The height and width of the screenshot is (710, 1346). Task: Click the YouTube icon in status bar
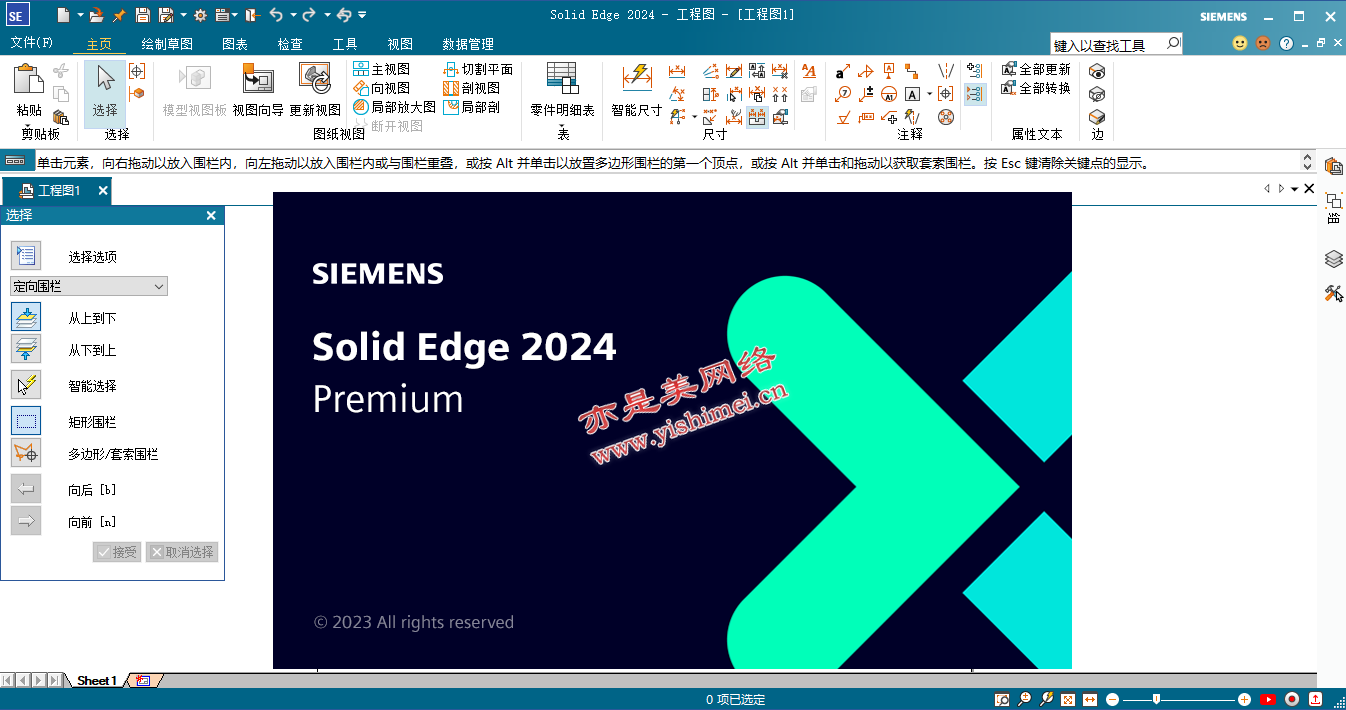tap(1268, 699)
